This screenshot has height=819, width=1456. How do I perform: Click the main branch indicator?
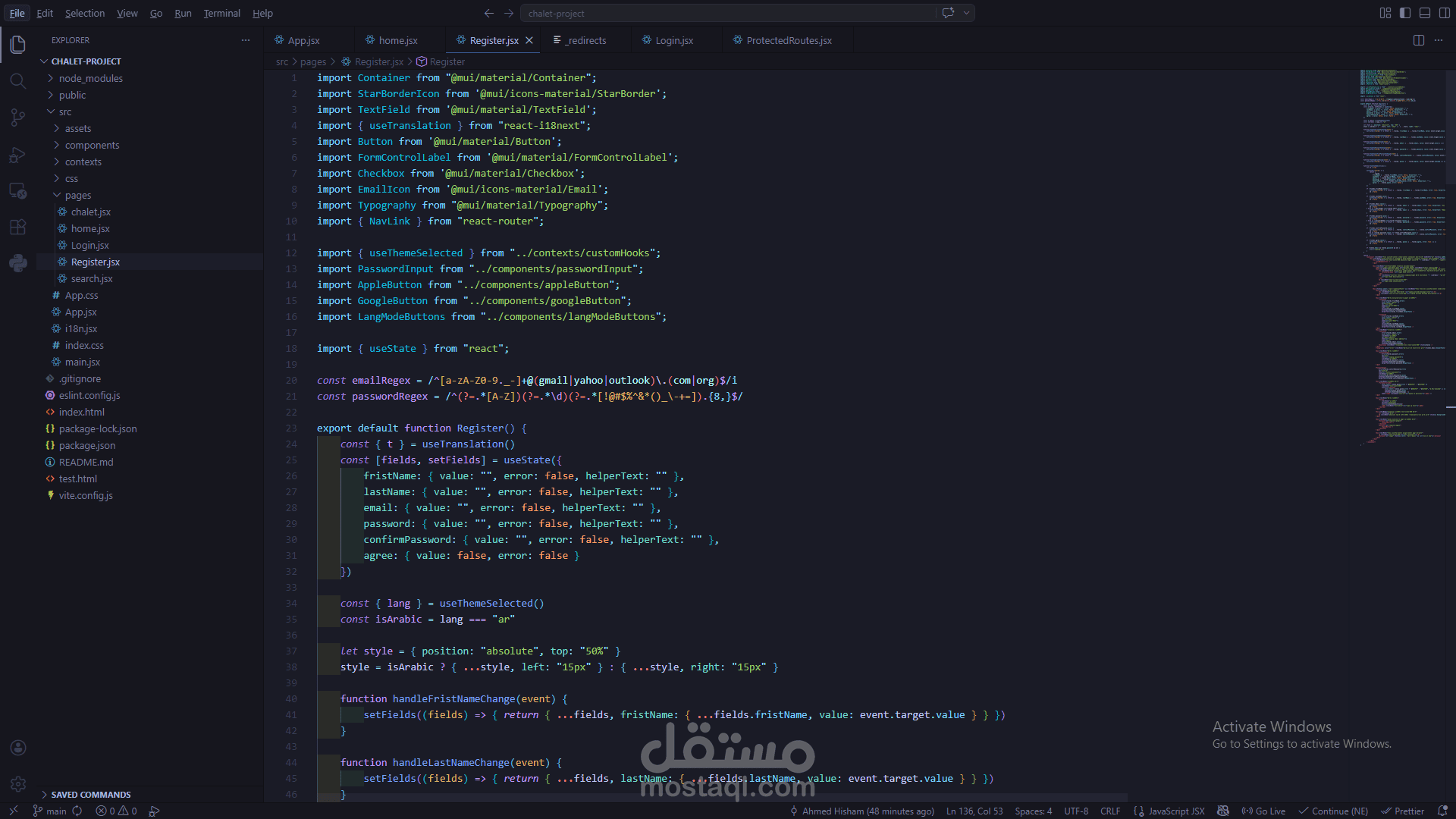pyautogui.click(x=50, y=811)
